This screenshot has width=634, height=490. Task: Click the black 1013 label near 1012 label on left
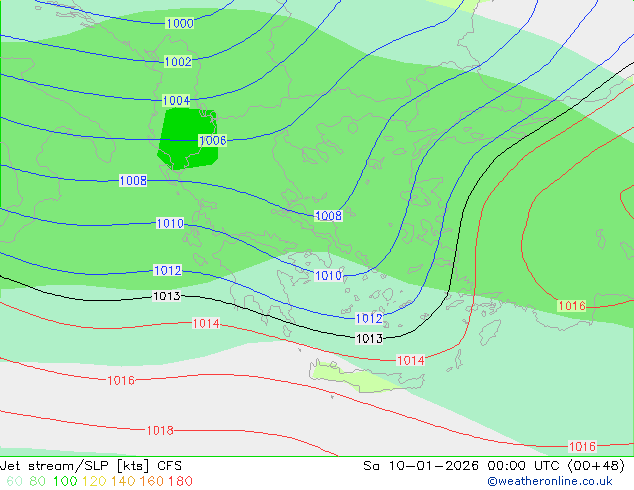tap(167, 296)
